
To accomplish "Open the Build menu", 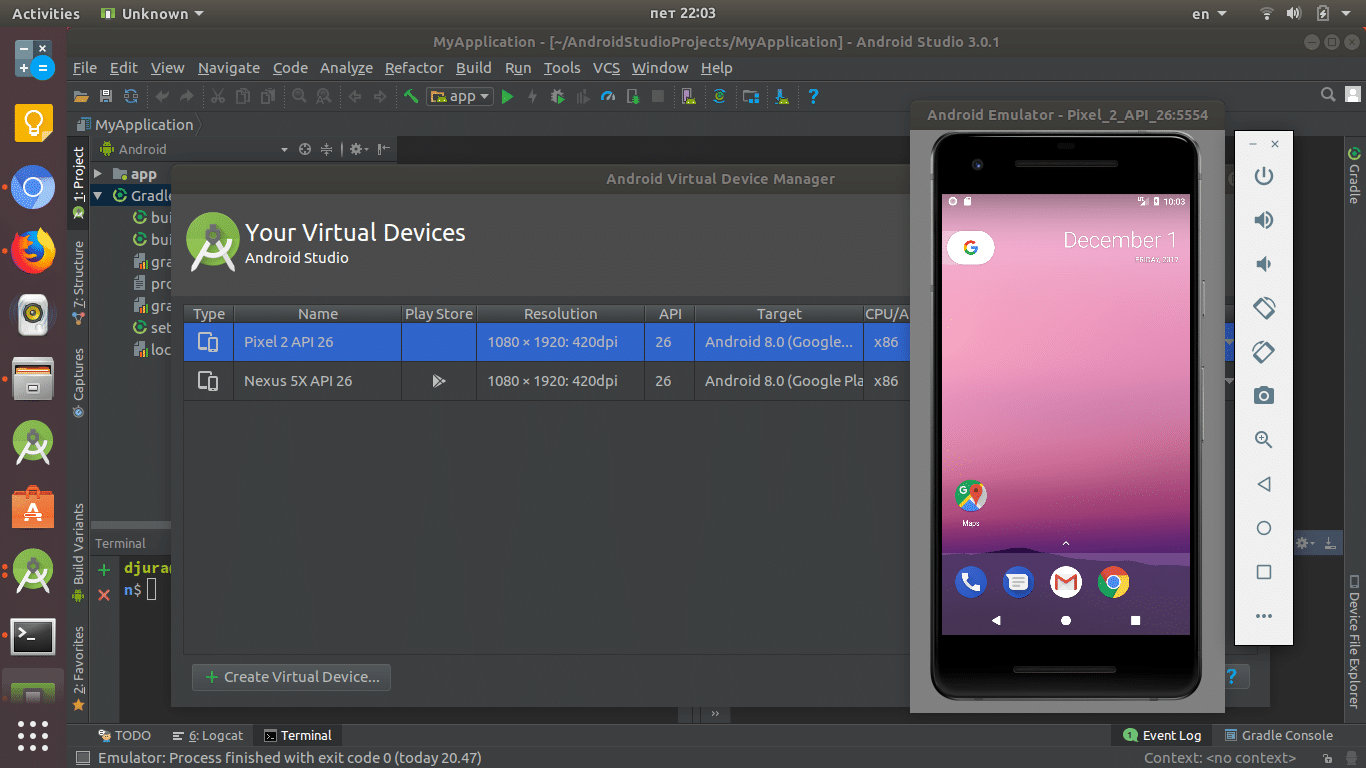I will pyautogui.click(x=473, y=67).
